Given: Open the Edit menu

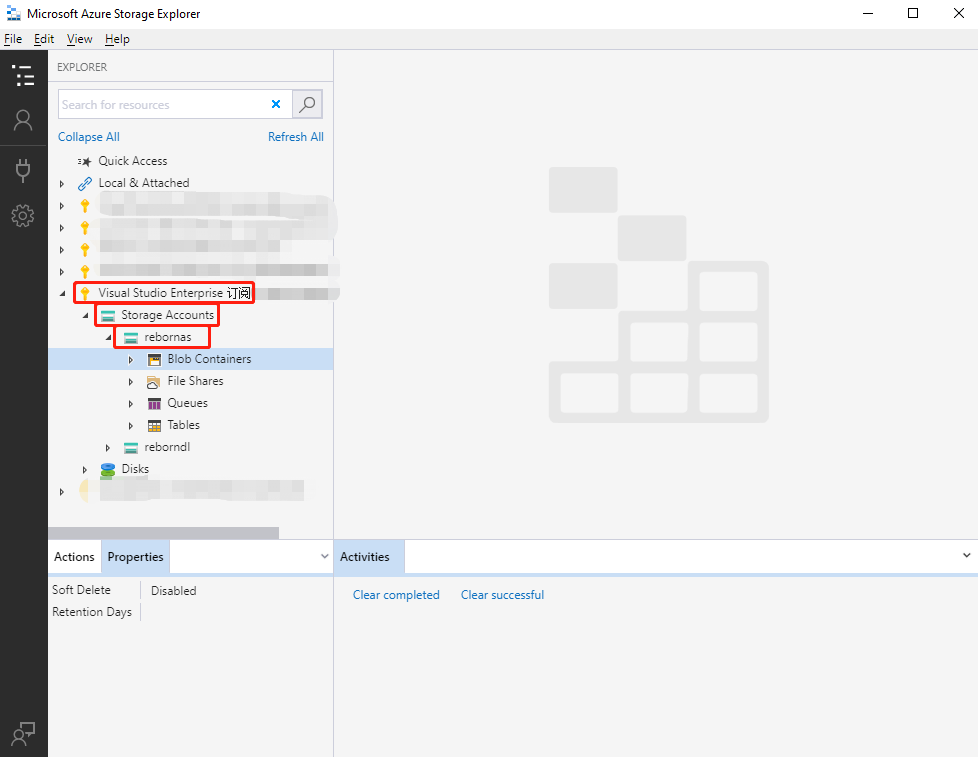Looking at the screenshot, I should coord(44,39).
